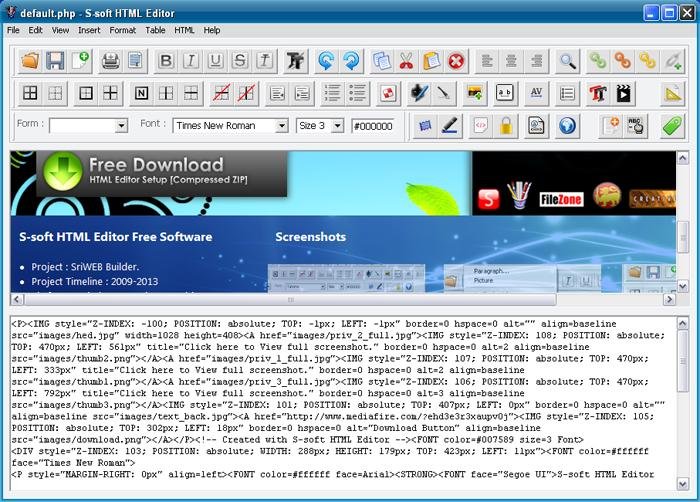Image resolution: width=700 pixels, height=502 pixels.
Task: Click the #000000 color value field
Action: (x=373, y=126)
